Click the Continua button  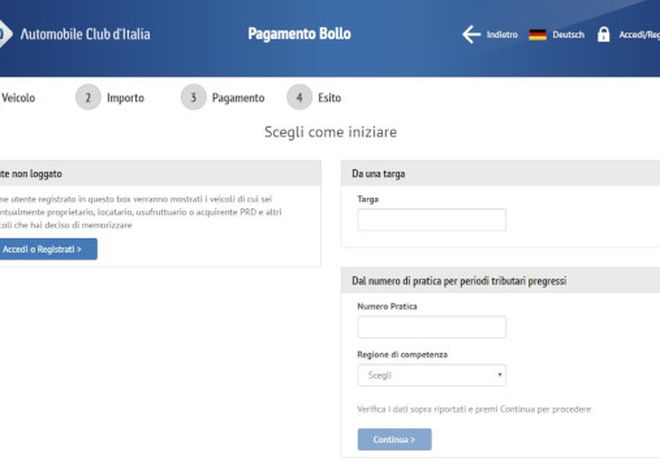tap(394, 439)
